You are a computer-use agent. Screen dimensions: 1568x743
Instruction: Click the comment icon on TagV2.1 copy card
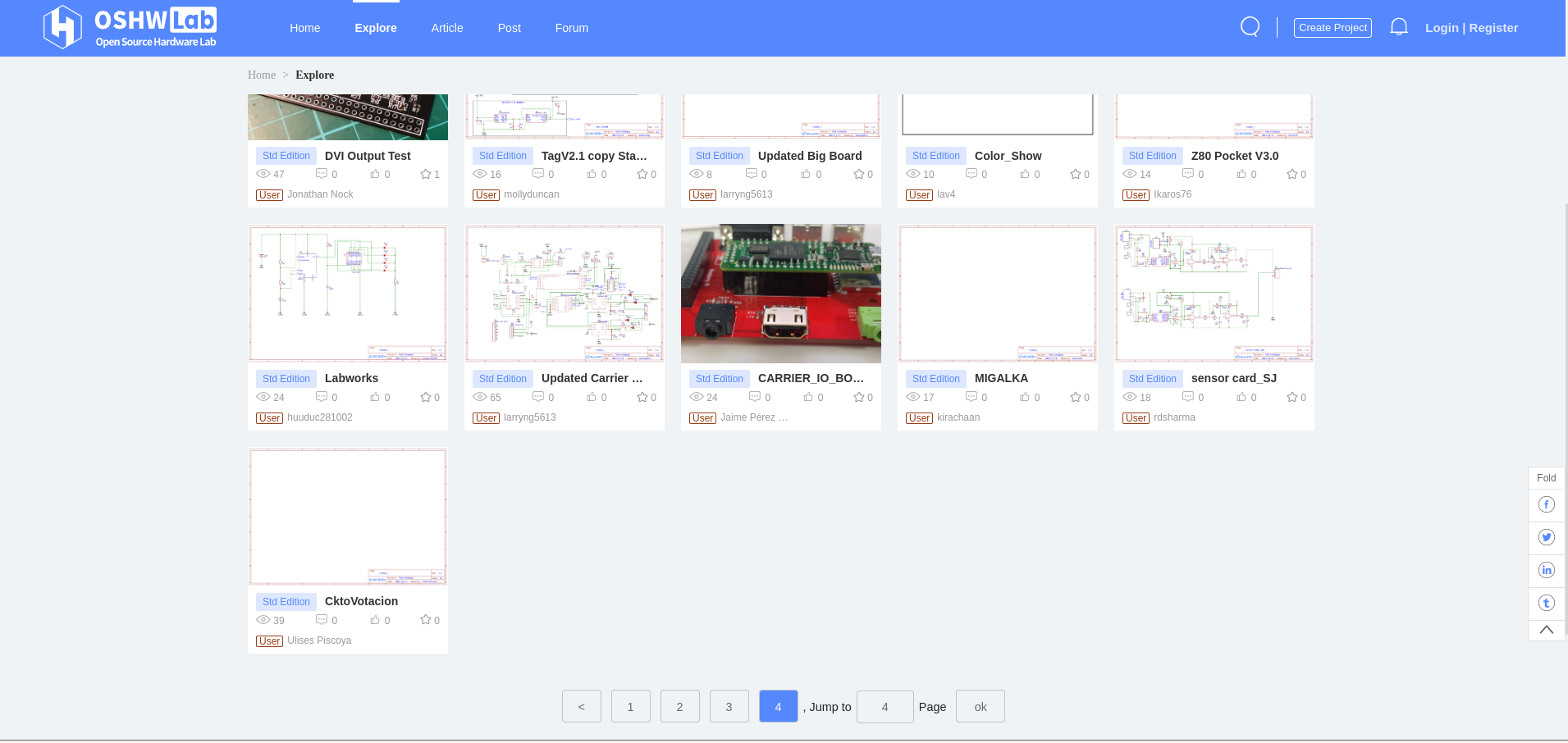[538, 174]
